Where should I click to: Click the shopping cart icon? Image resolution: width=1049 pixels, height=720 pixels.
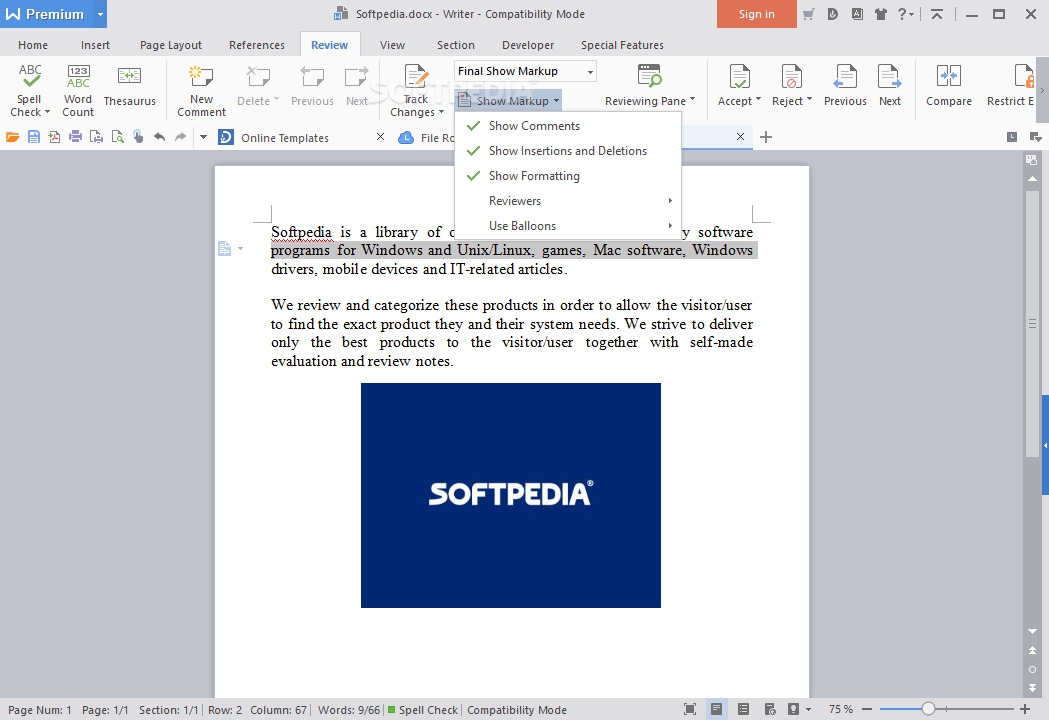tap(809, 14)
